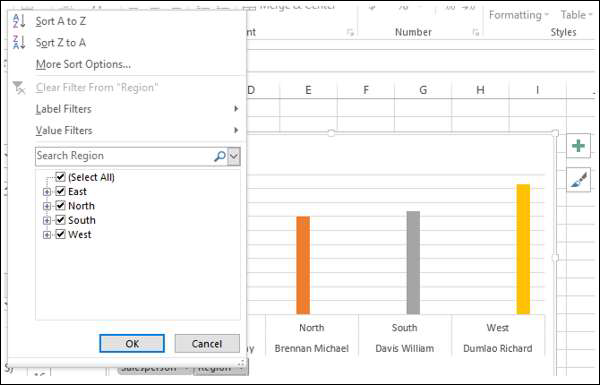Click the Davis William axis label
Viewport: 600px width, 385px height.
click(x=404, y=349)
